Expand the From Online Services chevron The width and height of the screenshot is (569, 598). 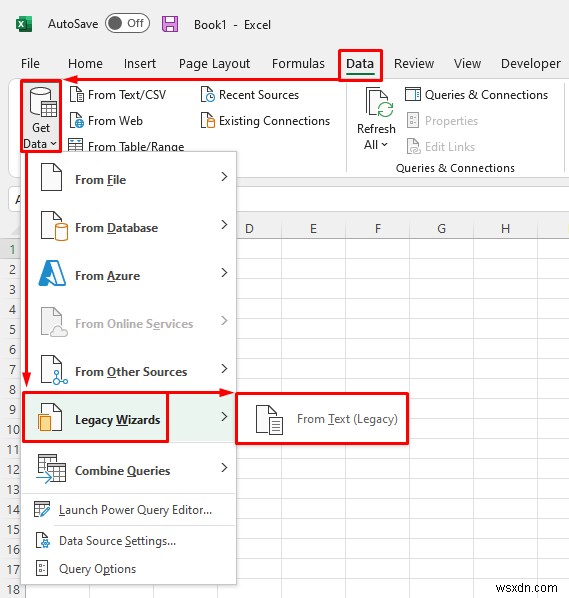(x=224, y=321)
